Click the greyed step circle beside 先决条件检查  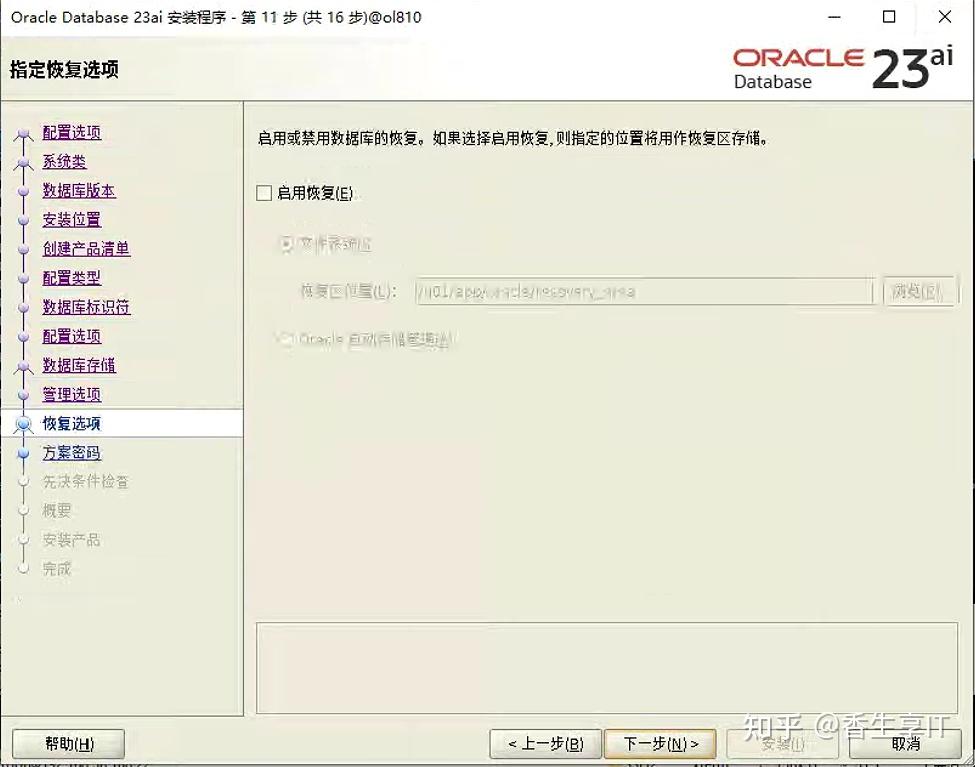tap(22, 481)
